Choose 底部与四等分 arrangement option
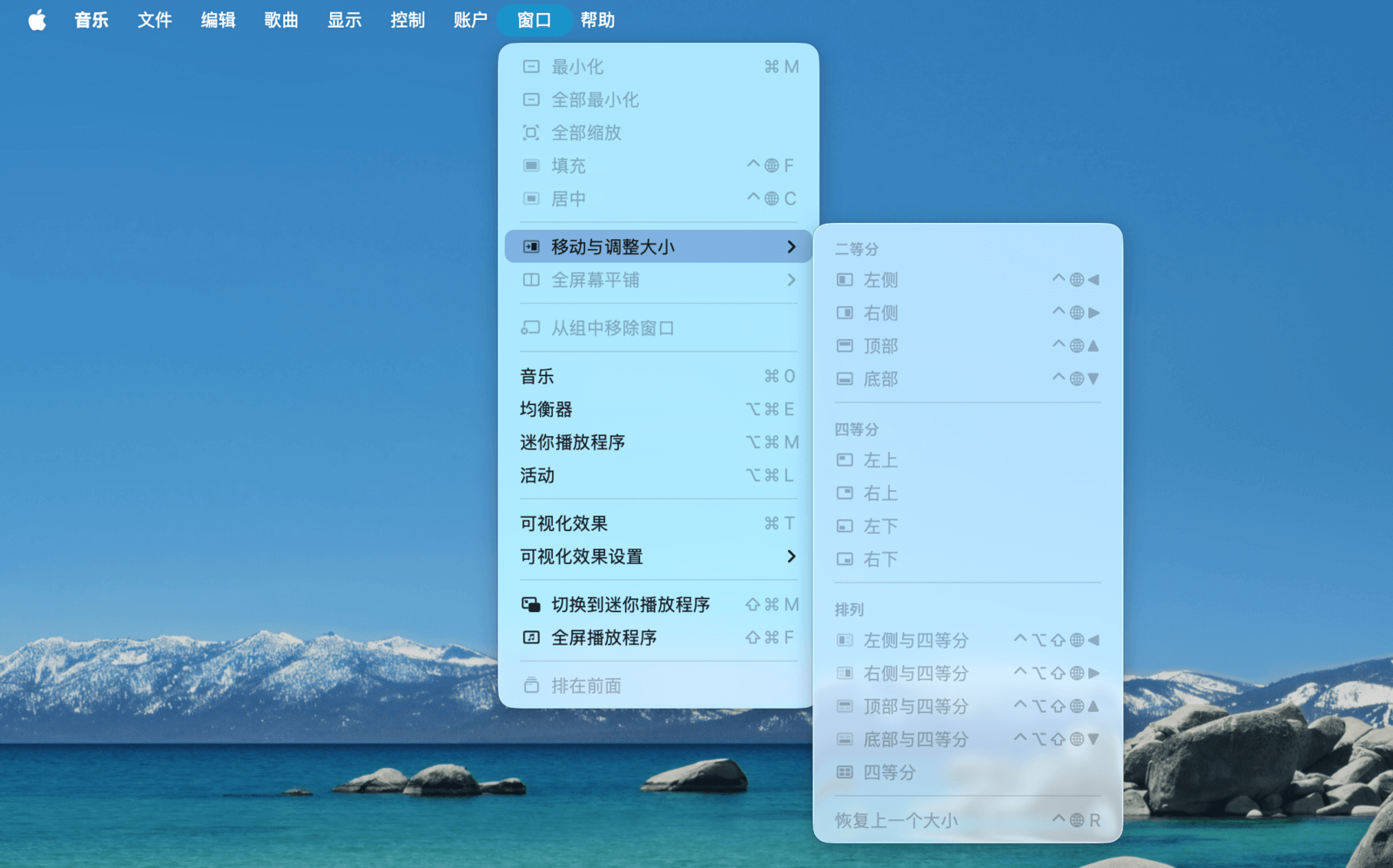This screenshot has height=868, width=1393. [x=915, y=739]
